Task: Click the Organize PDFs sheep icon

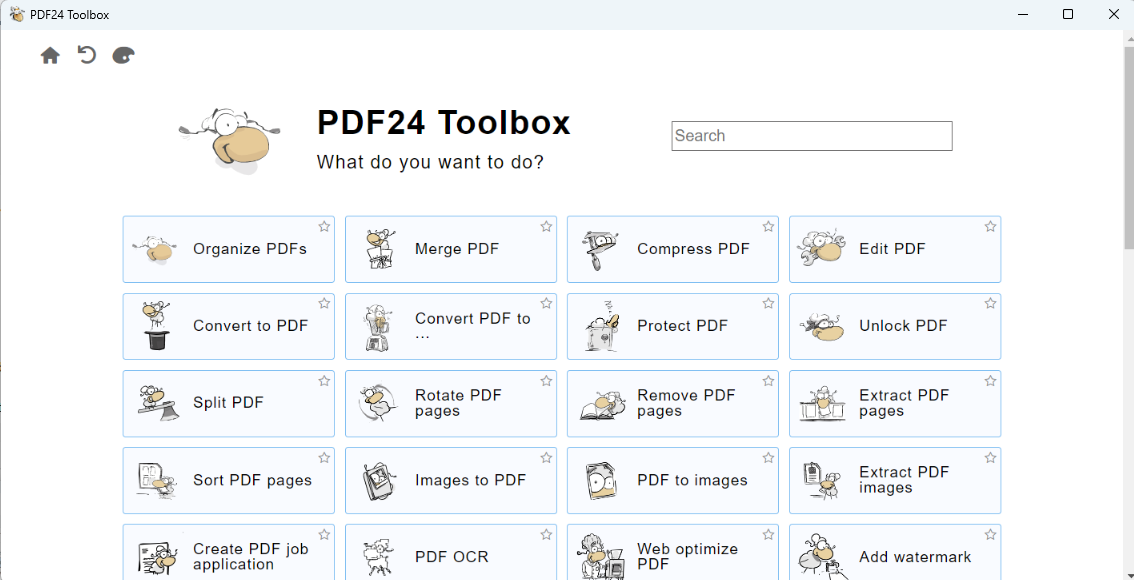Action: [x=155, y=249]
